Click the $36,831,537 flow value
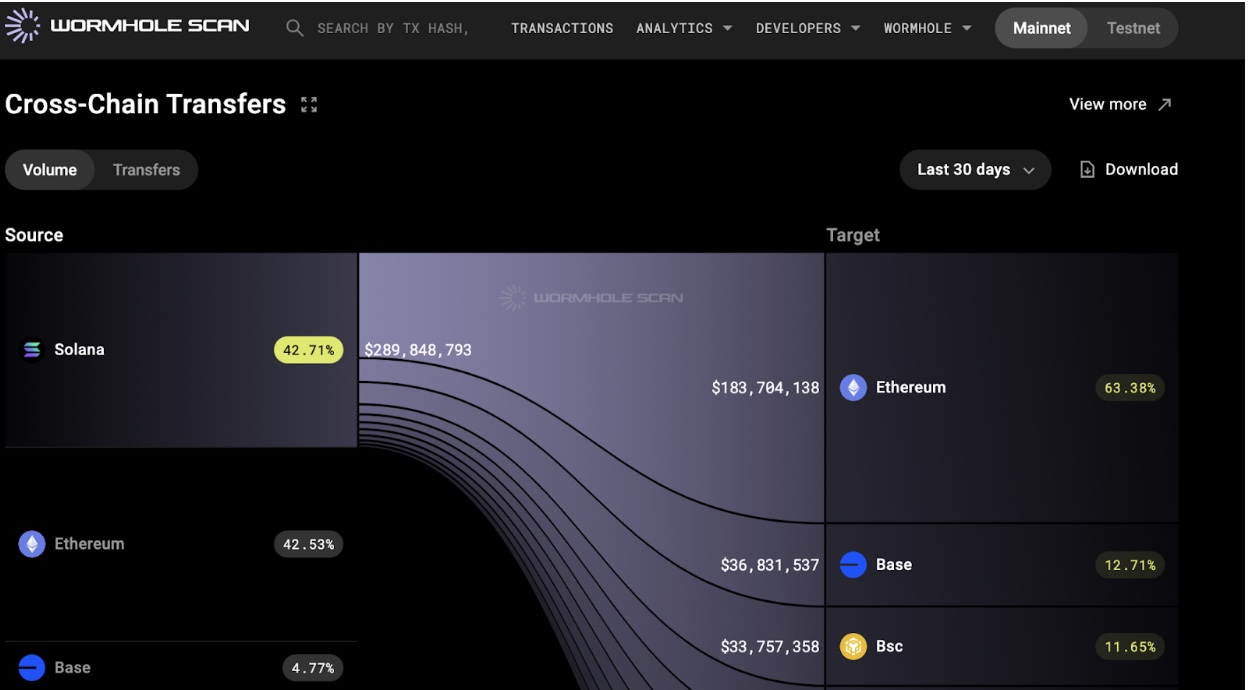The height and width of the screenshot is (690, 1248). click(770, 565)
